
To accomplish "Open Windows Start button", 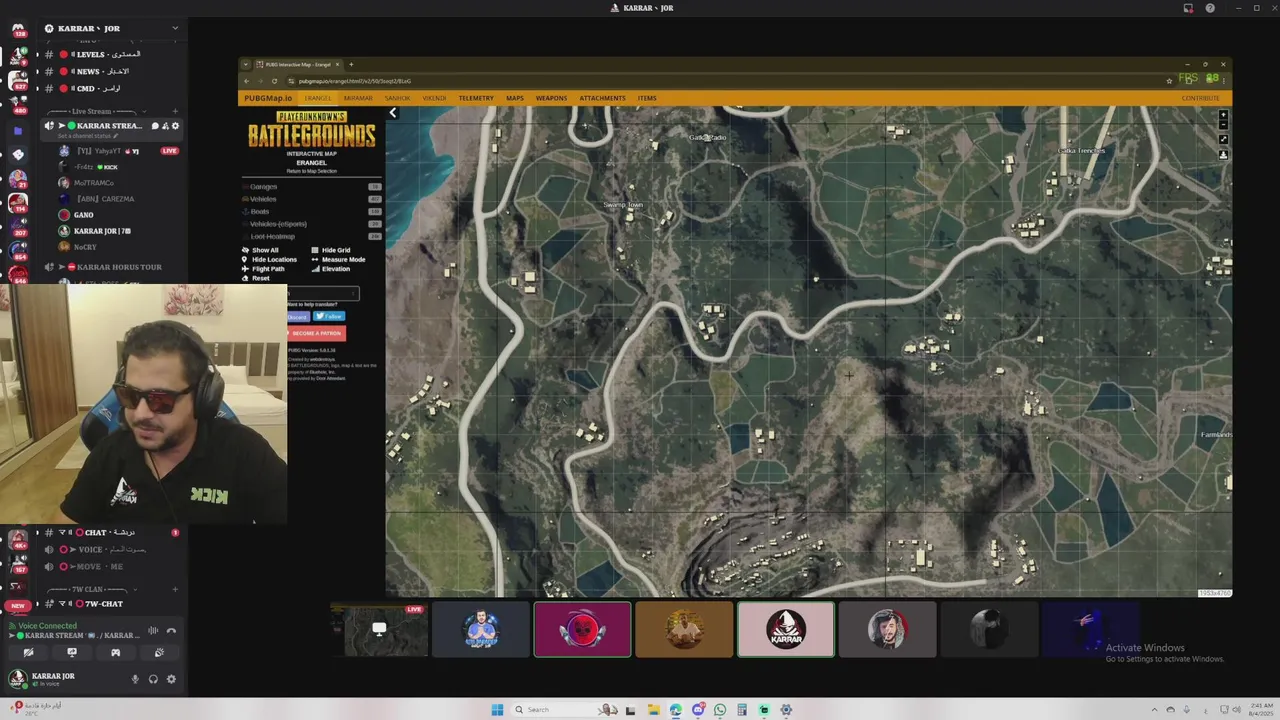I will click(497, 710).
